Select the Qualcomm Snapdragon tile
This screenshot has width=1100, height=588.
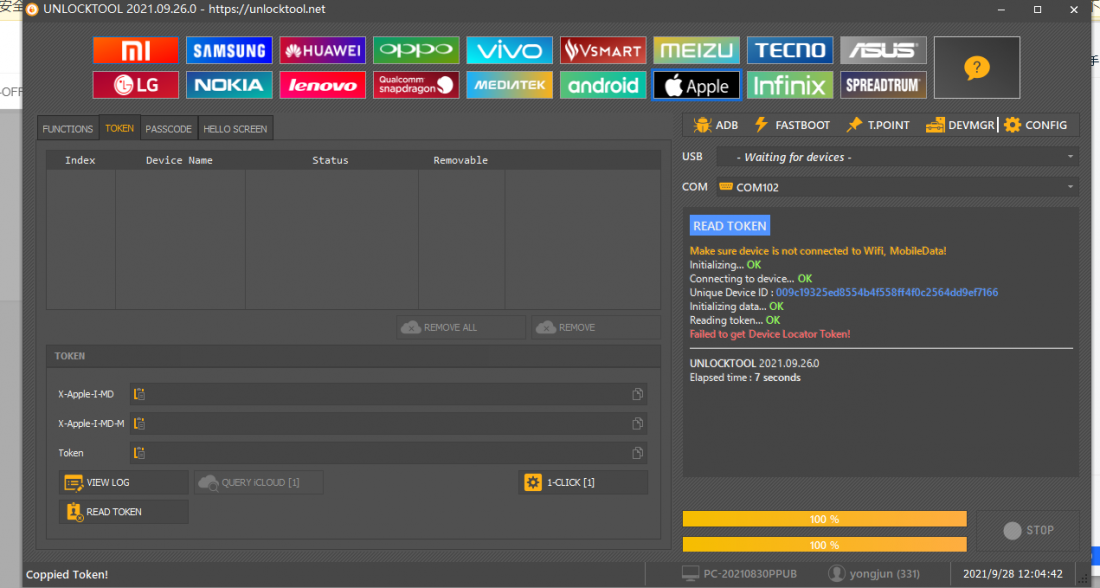(416, 85)
